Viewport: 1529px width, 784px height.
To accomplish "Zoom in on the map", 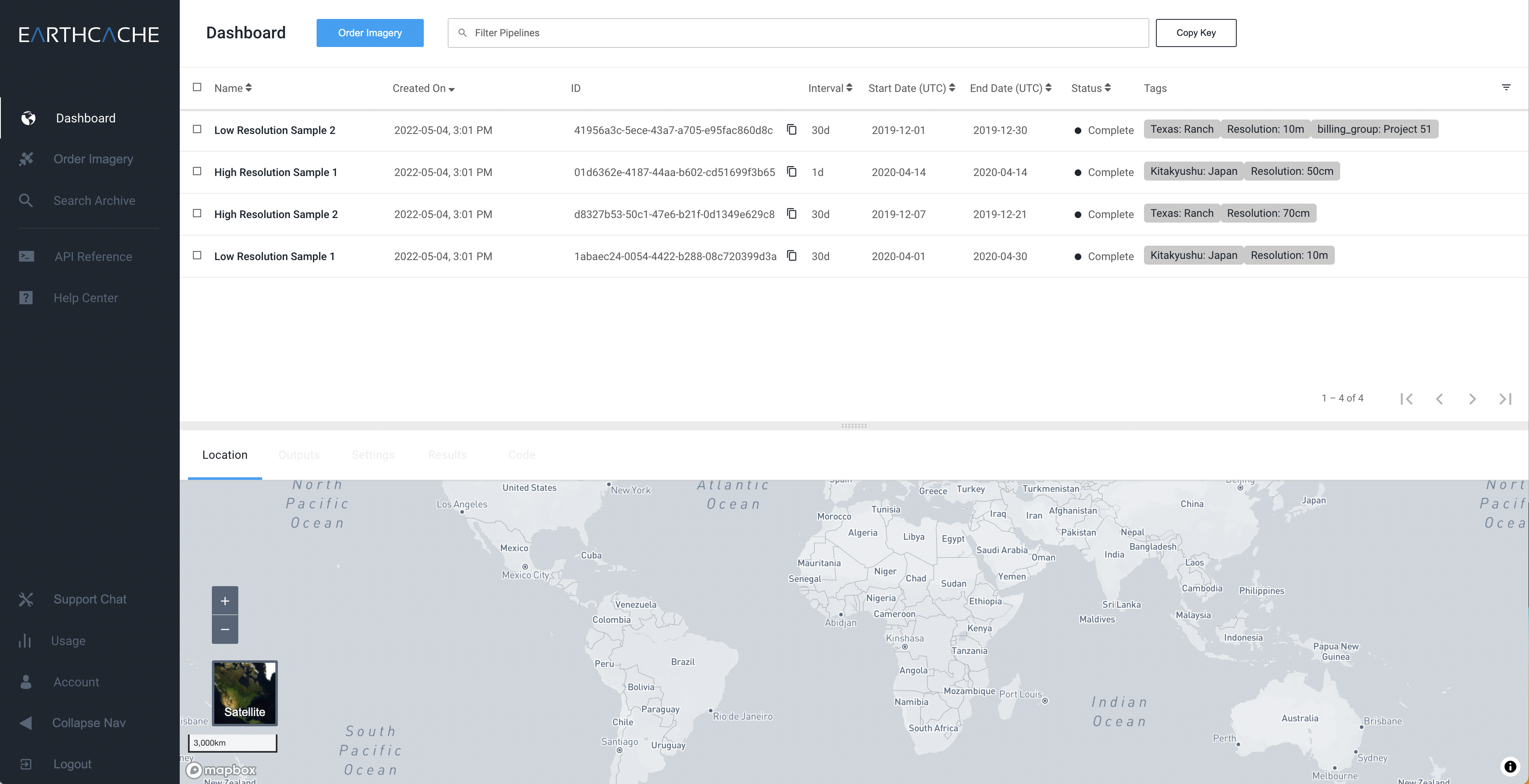I will [225, 601].
